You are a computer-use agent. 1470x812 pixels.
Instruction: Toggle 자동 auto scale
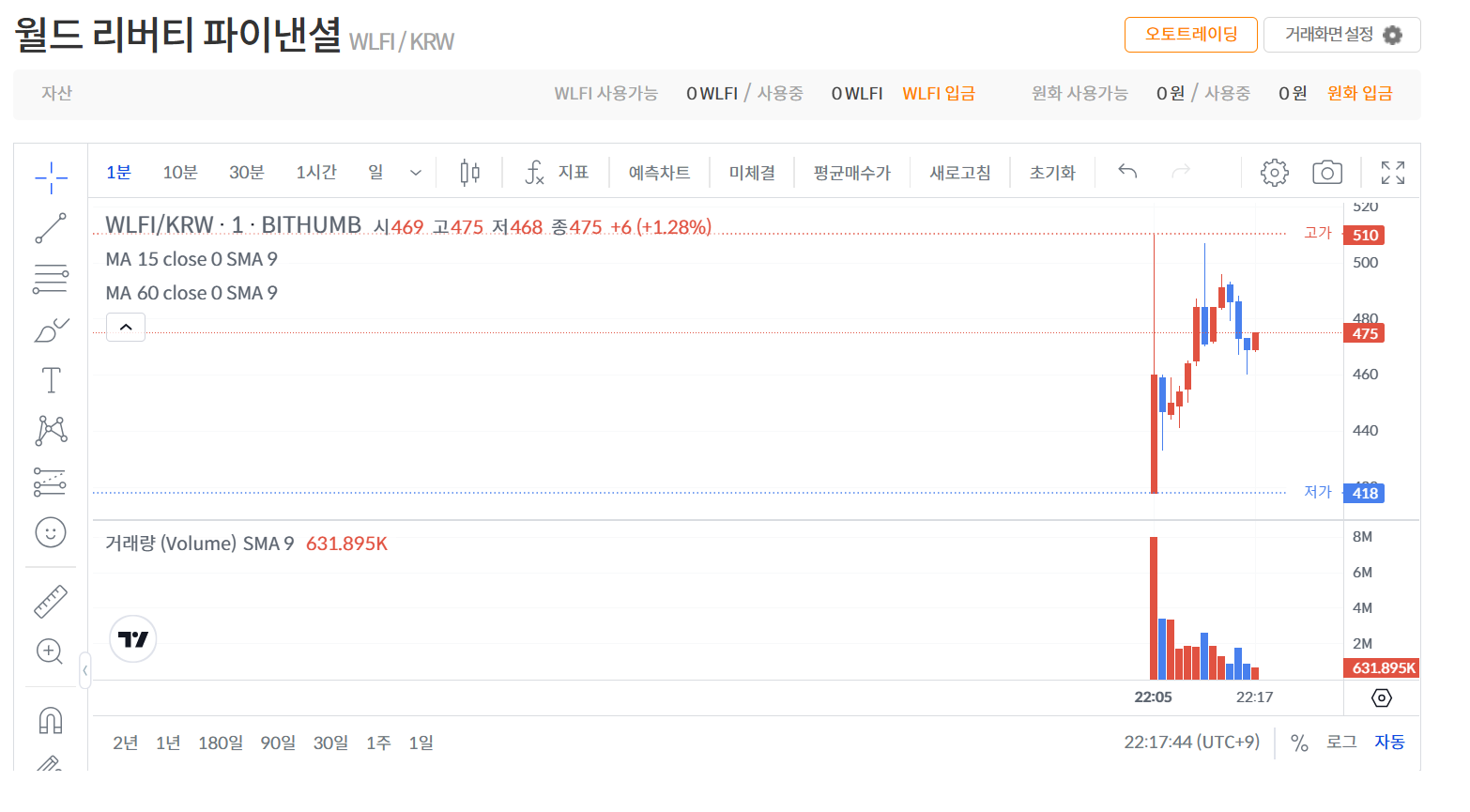(1389, 743)
